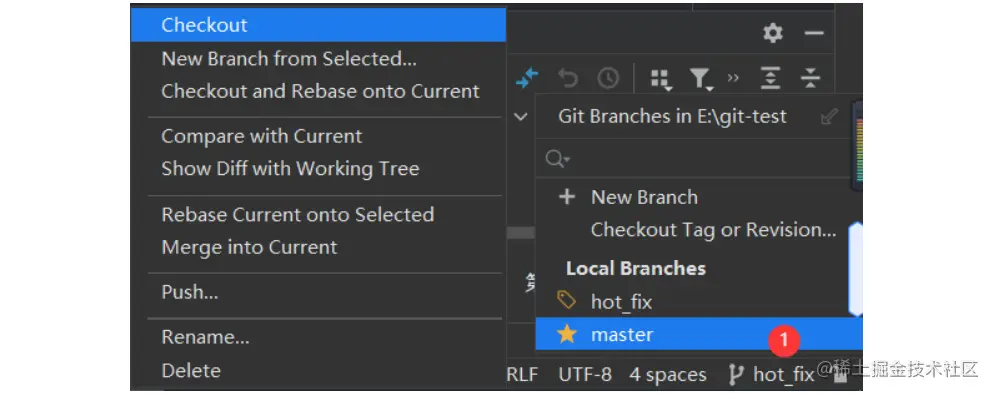Select Checkout in the context menu
Screen dimensions: 993x394
318,25
